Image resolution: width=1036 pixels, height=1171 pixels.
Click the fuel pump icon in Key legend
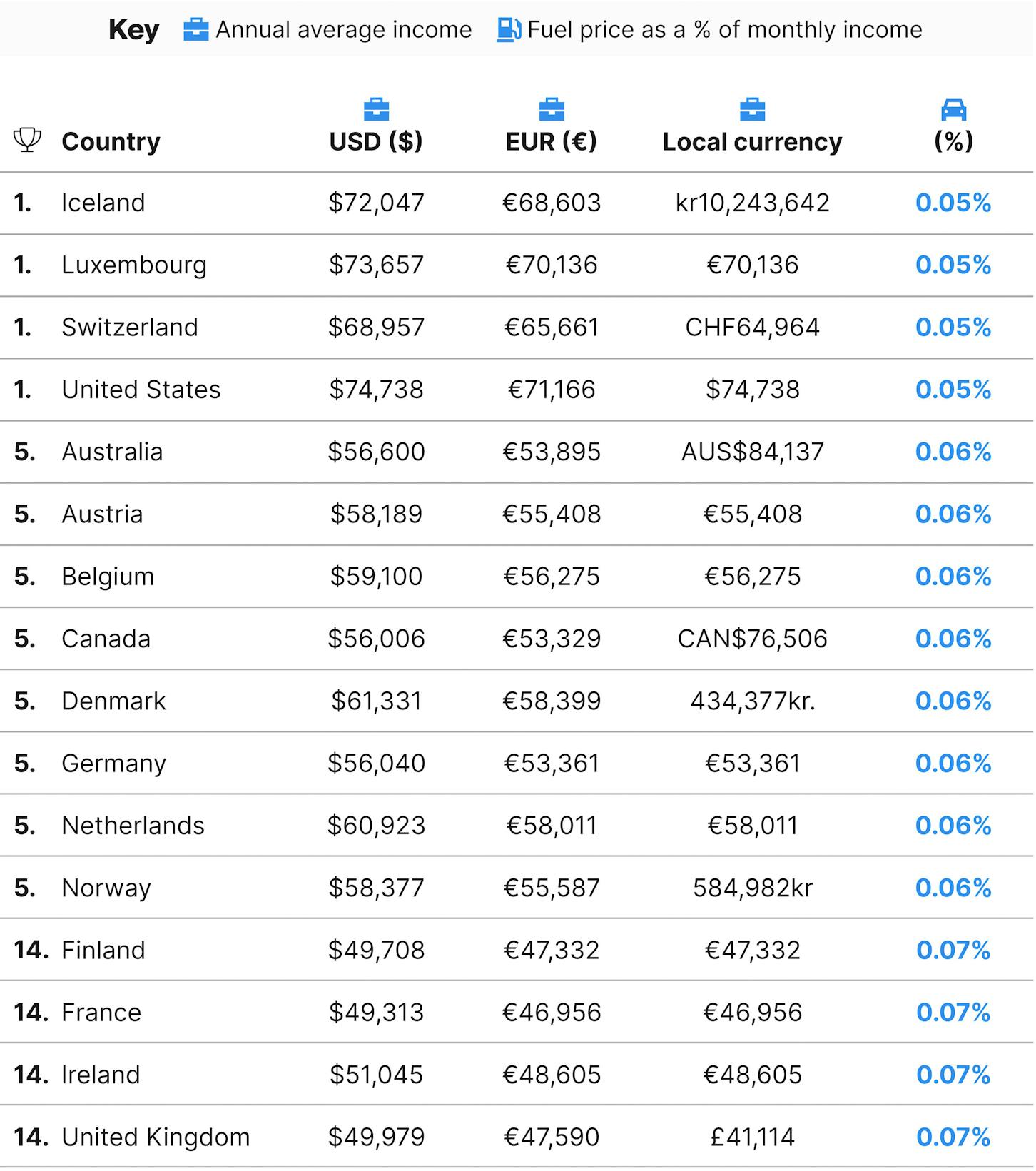[509, 30]
